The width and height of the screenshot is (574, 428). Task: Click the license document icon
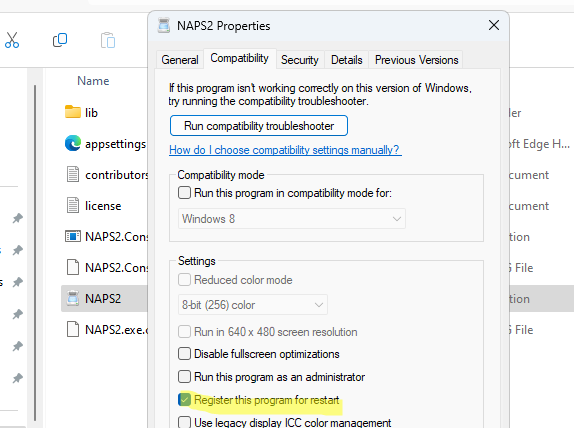point(73,205)
